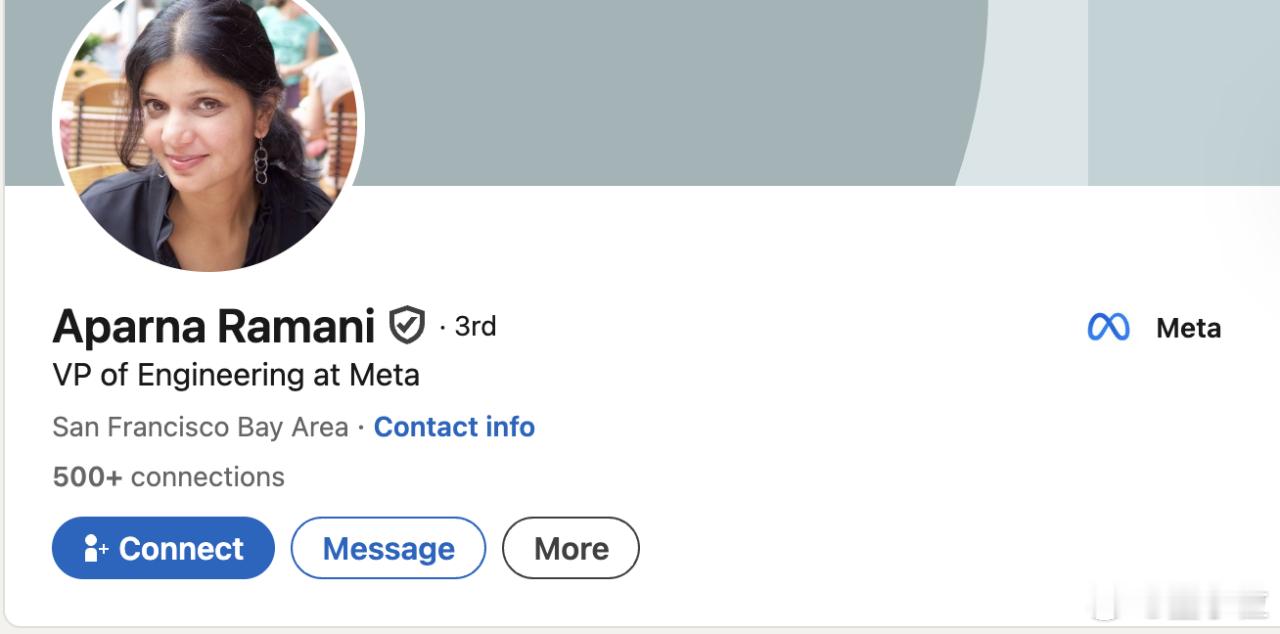This screenshot has width=1280, height=634.
Task: Click the gray cover banner image
Action: (660, 92)
